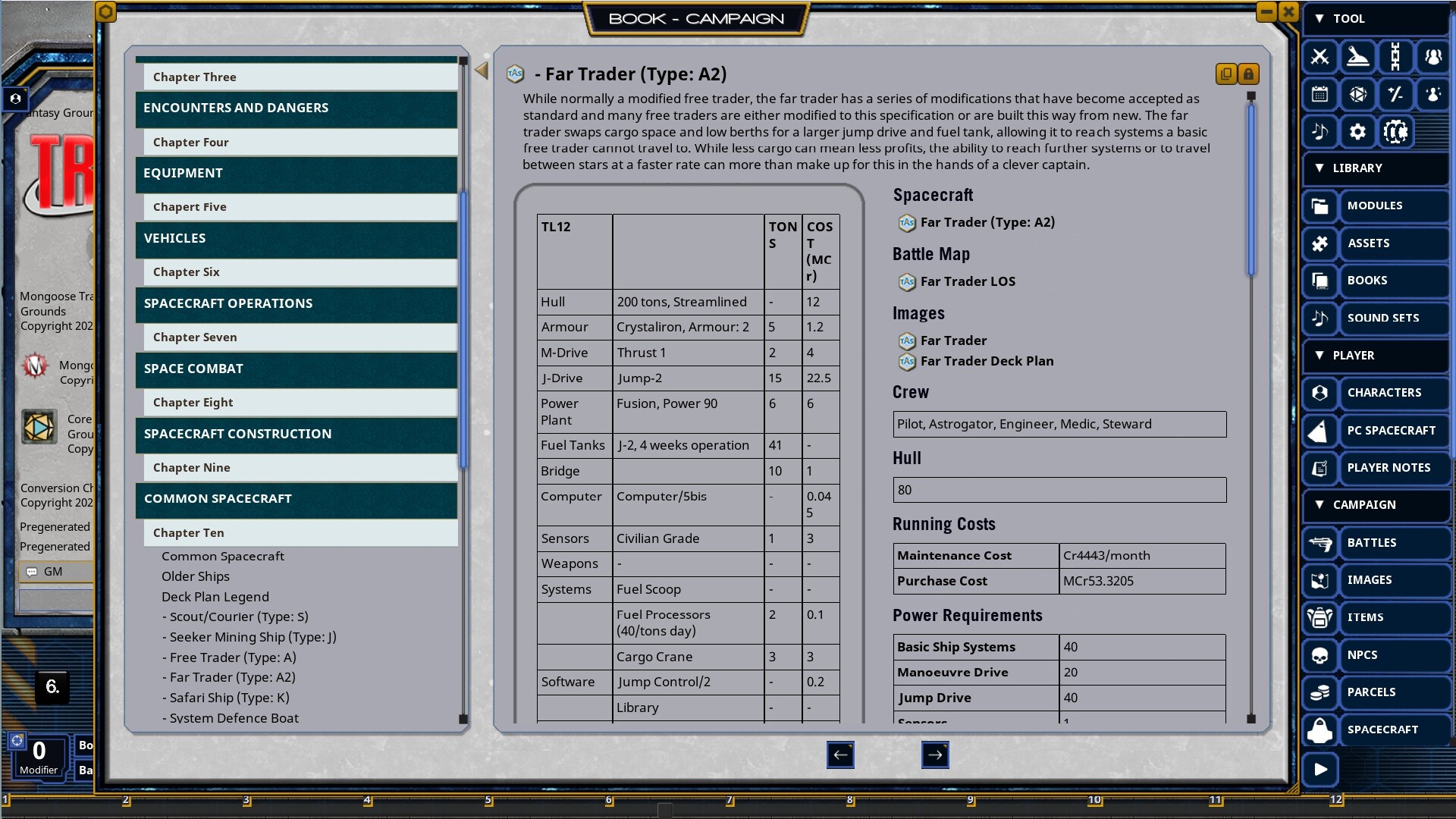Image resolution: width=1456 pixels, height=819 pixels.
Task: Open the Far Trader Deck Plan link
Action: [x=986, y=361]
